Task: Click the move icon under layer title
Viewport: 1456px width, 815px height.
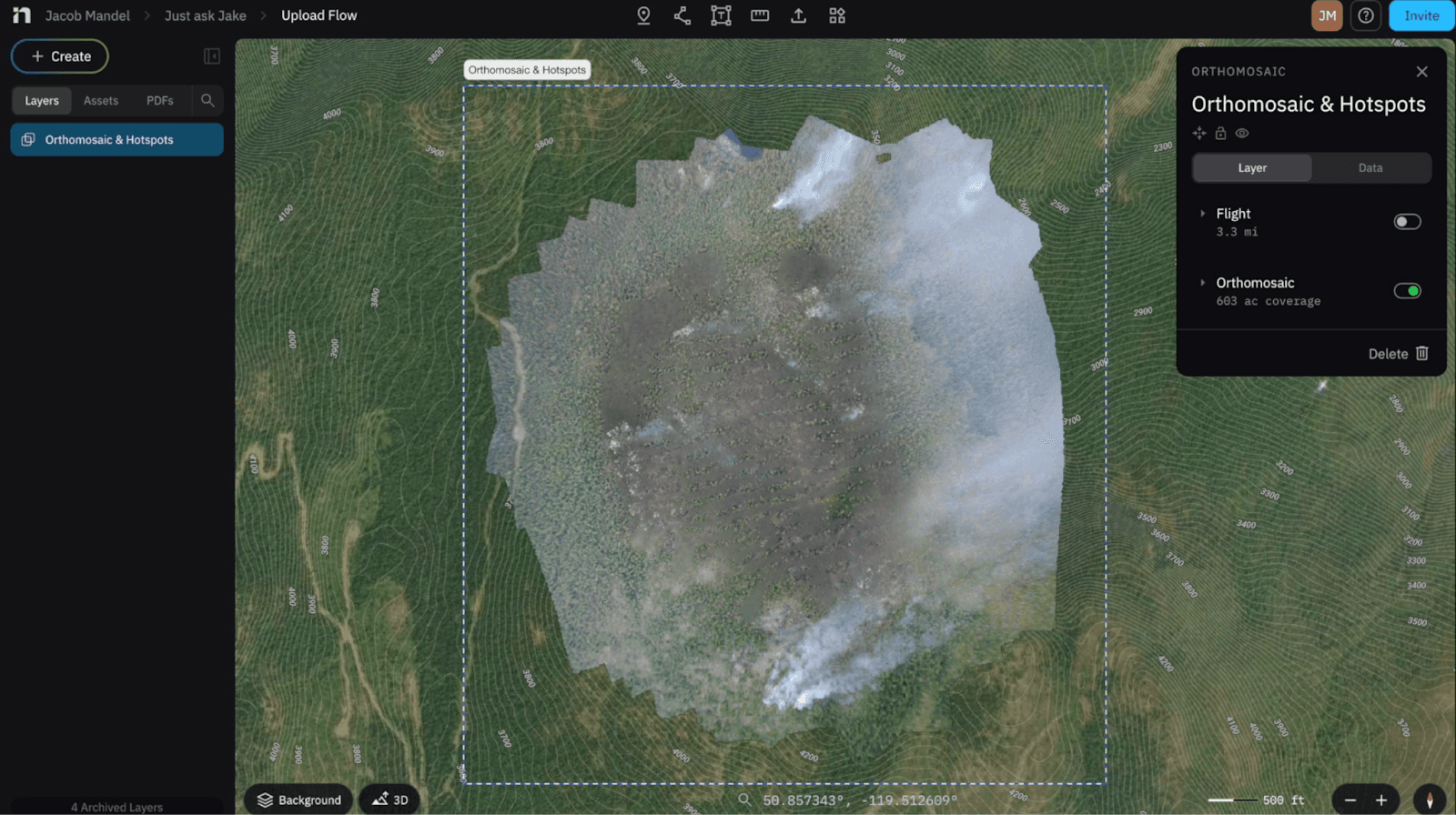Action: 1199,133
